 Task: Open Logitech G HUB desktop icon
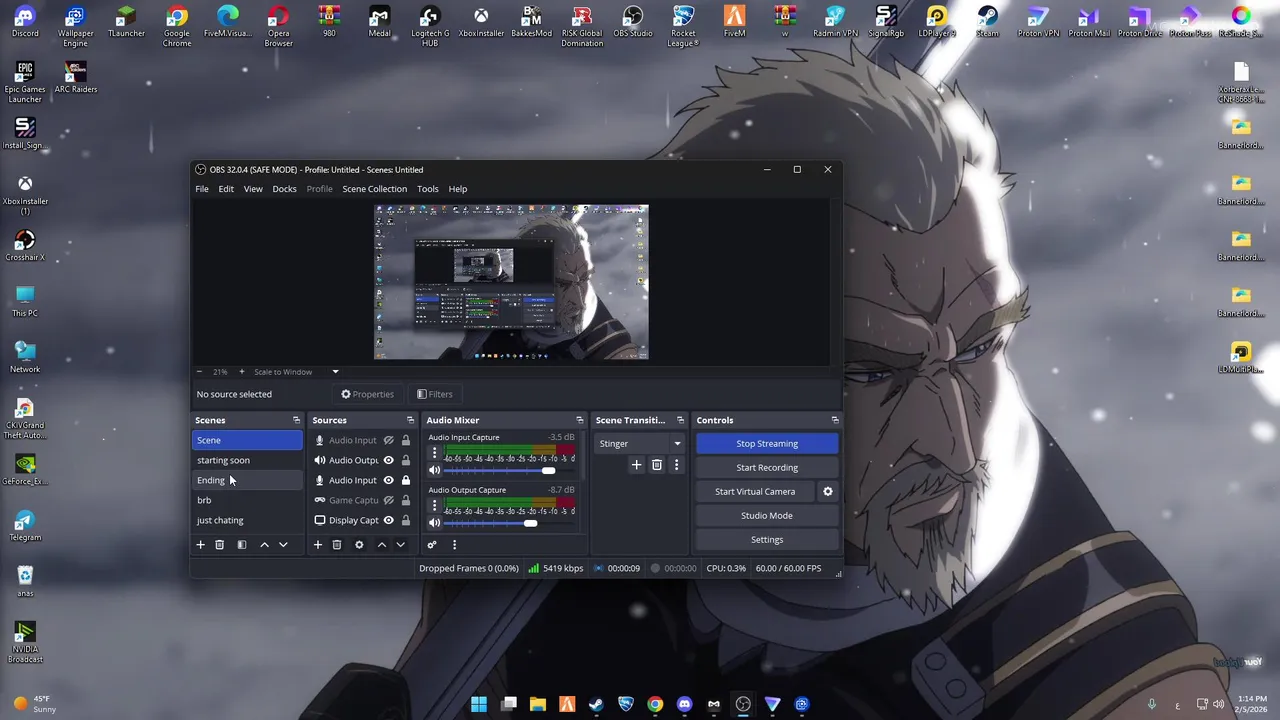pos(430,26)
